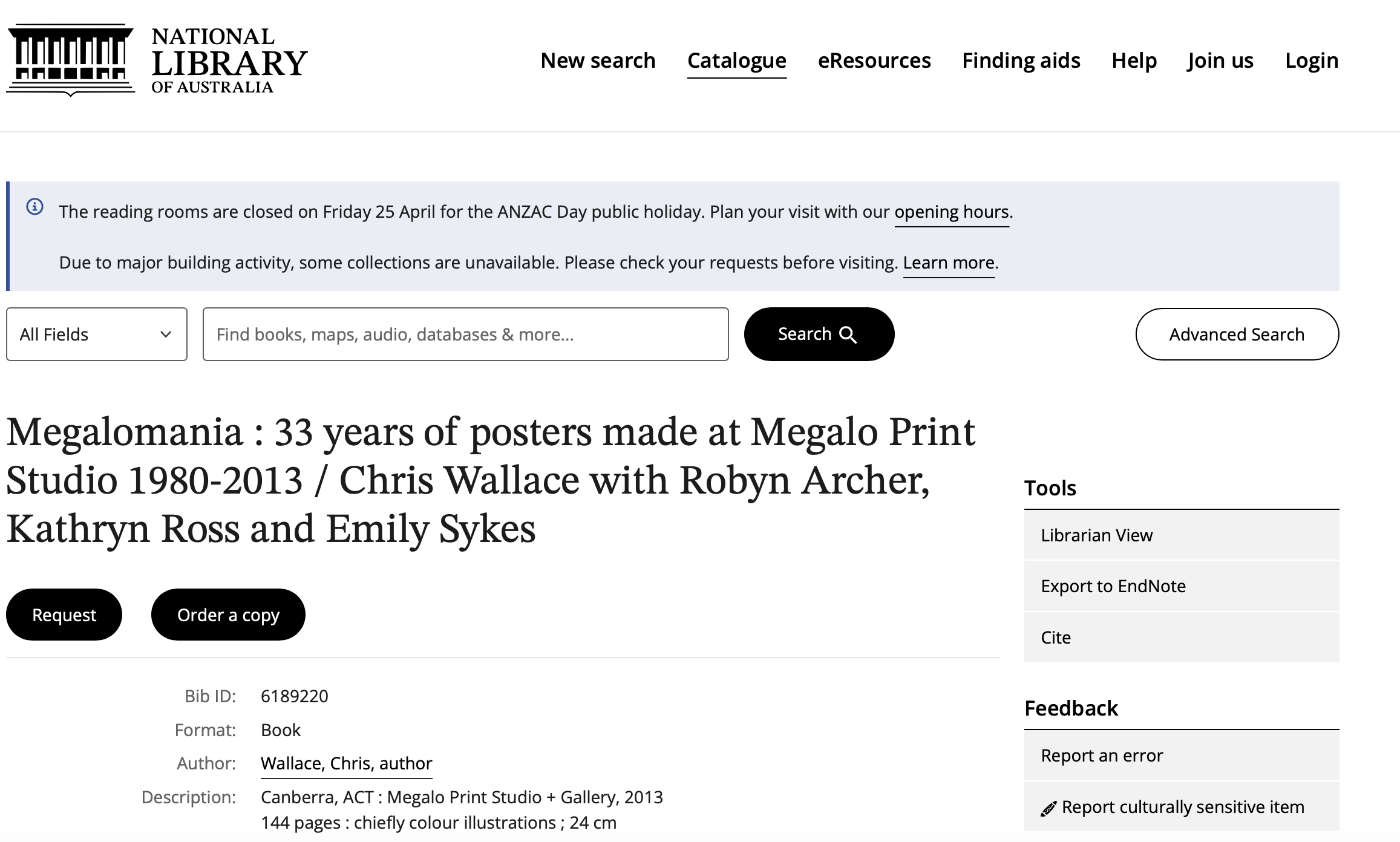The image size is (1400, 842).
Task: Open the Advanced Search button
Action: point(1237,335)
